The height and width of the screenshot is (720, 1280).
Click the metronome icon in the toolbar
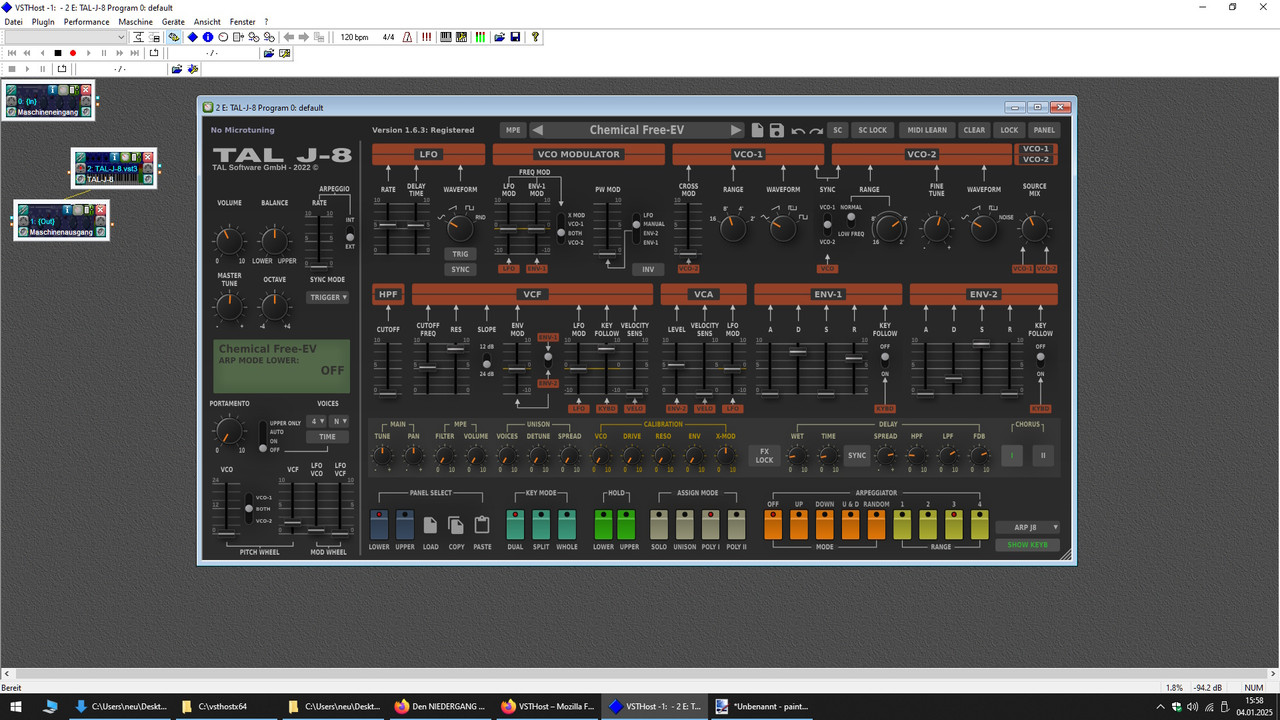[x=407, y=37]
